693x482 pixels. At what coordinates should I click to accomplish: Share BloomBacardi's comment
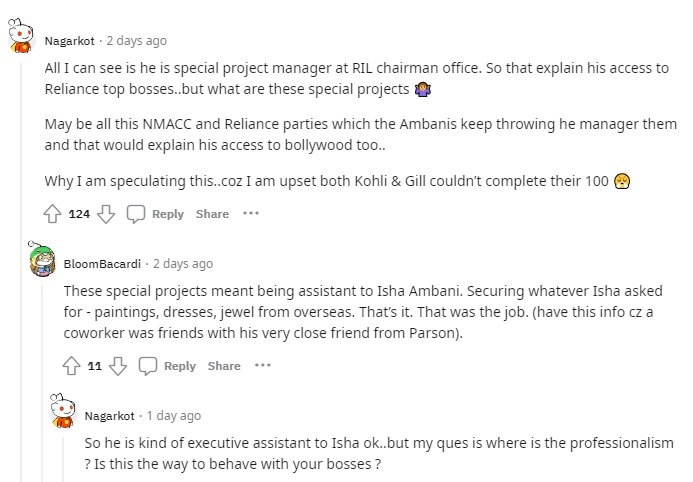tap(224, 366)
